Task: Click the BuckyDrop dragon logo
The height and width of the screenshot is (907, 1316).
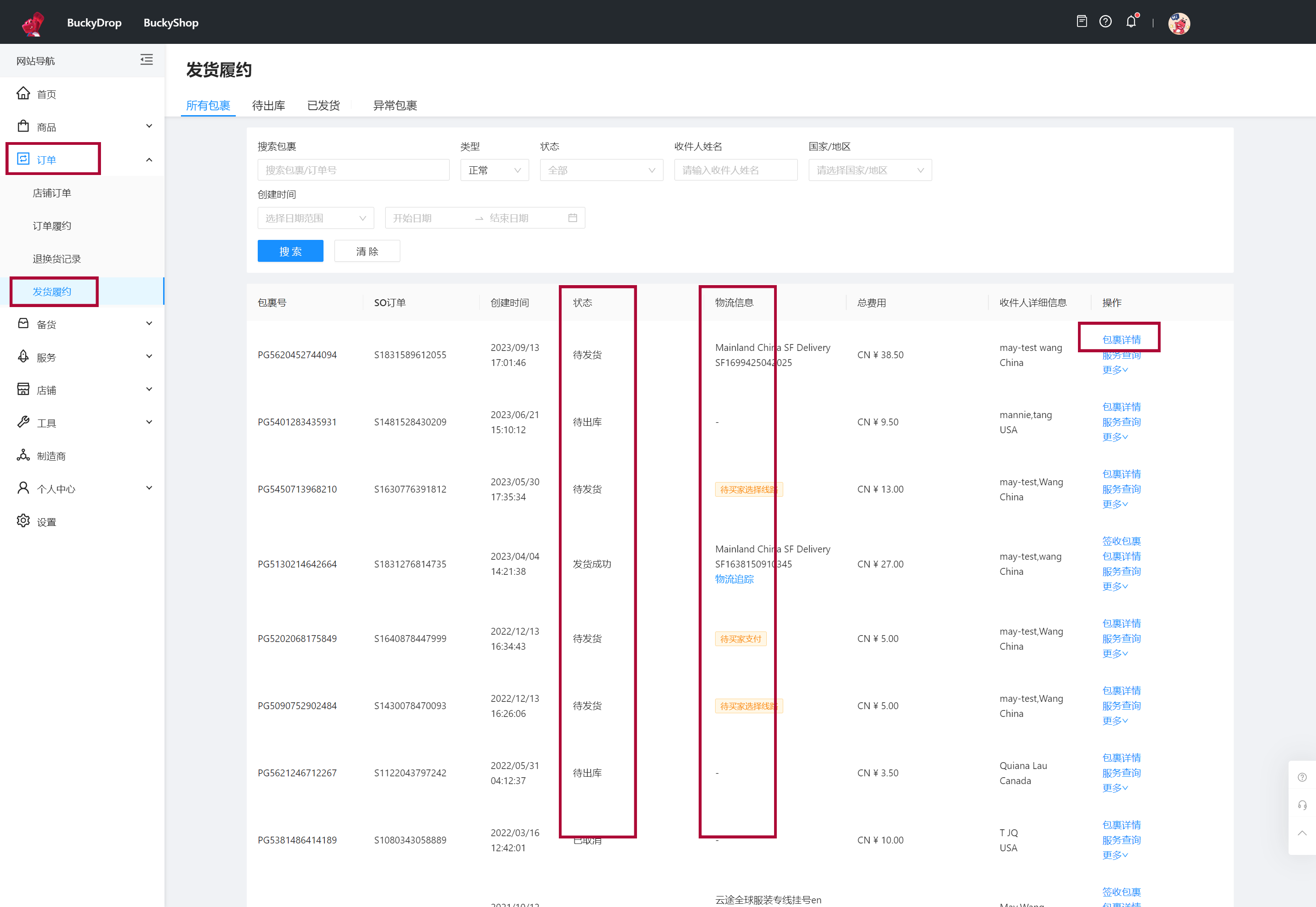Action: click(33, 23)
